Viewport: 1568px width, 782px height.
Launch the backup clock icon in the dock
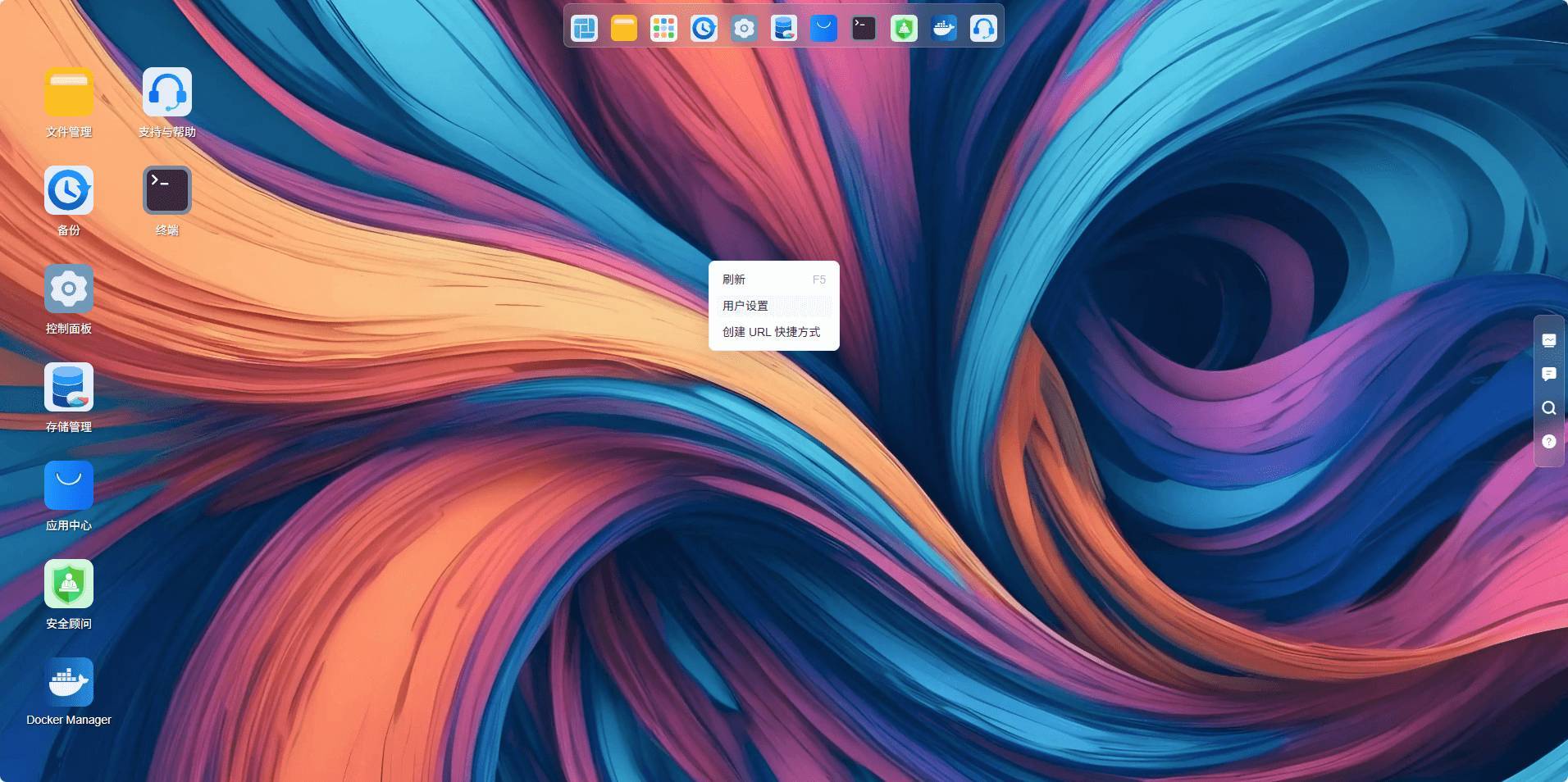[x=704, y=29]
